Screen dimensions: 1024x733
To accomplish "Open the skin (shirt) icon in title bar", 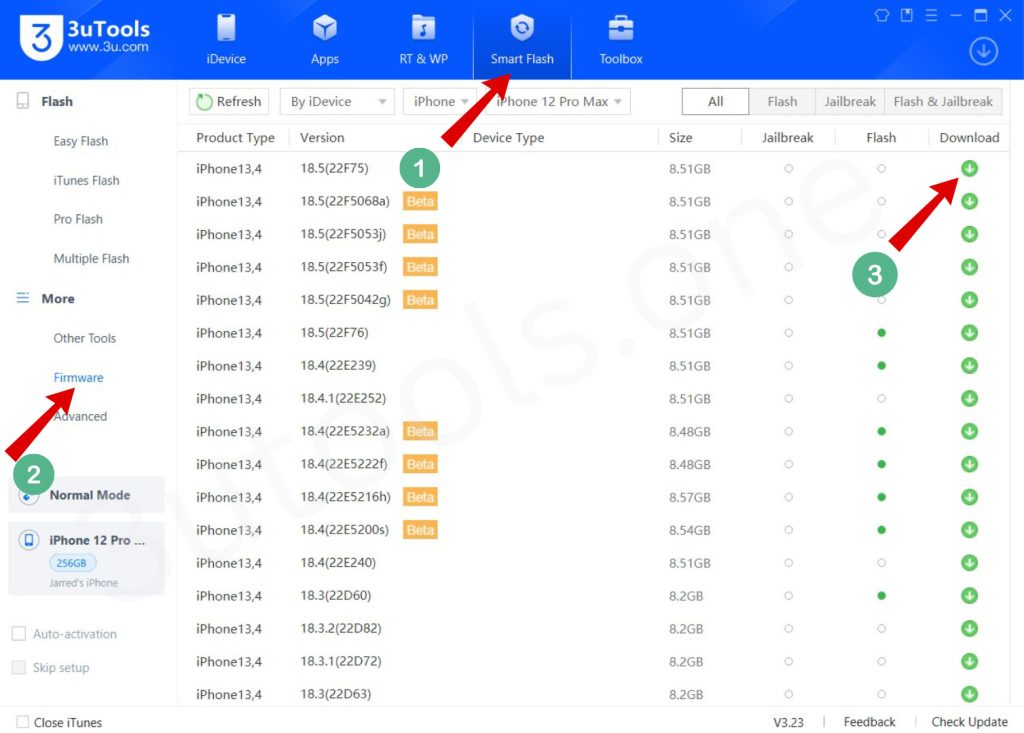I will (882, 15).
